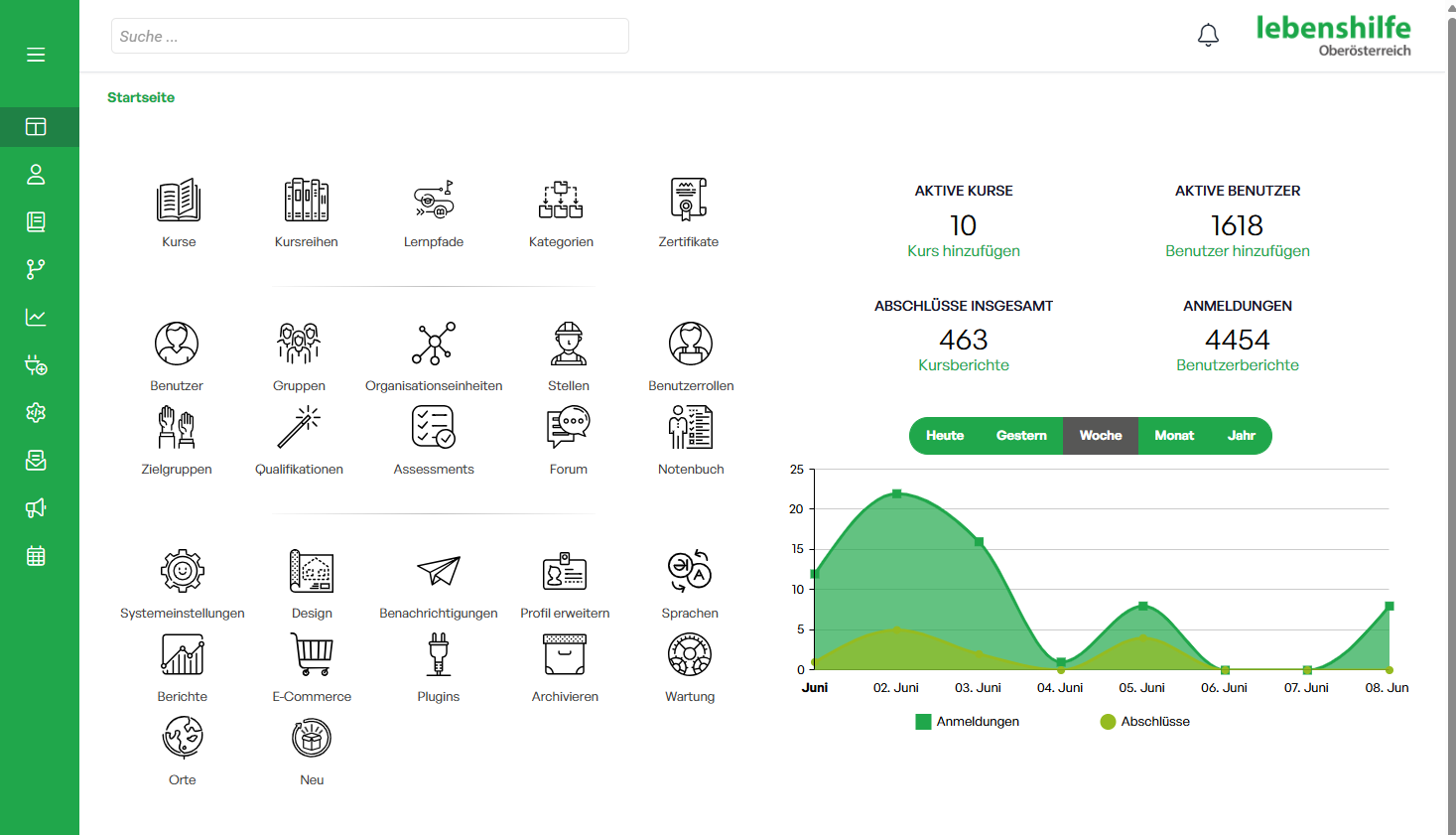Open Wartung icon
This screenshot has height=835, width=1456.
point(690,654)
